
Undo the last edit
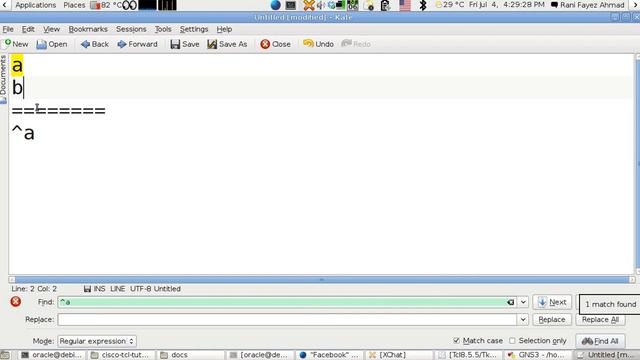(x=318, y=44)
